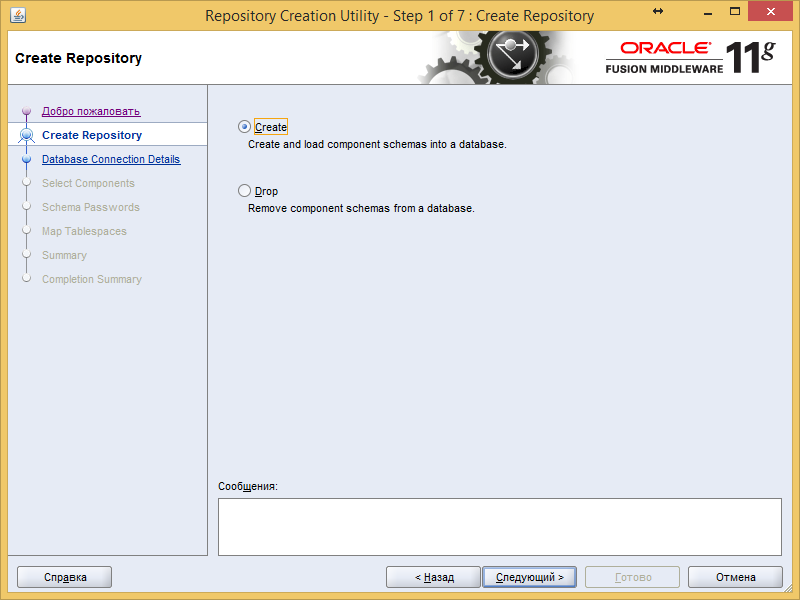The height and width of the screenshot is (600, 800).
Task: Click the current-step indicator beside Create Repository
Action: [x=27, y=134]
